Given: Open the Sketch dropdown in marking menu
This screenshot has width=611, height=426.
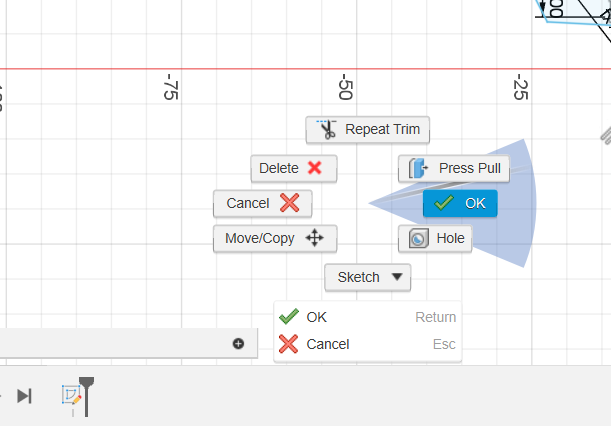Looking at the screenshot, I should pos(367,277).
